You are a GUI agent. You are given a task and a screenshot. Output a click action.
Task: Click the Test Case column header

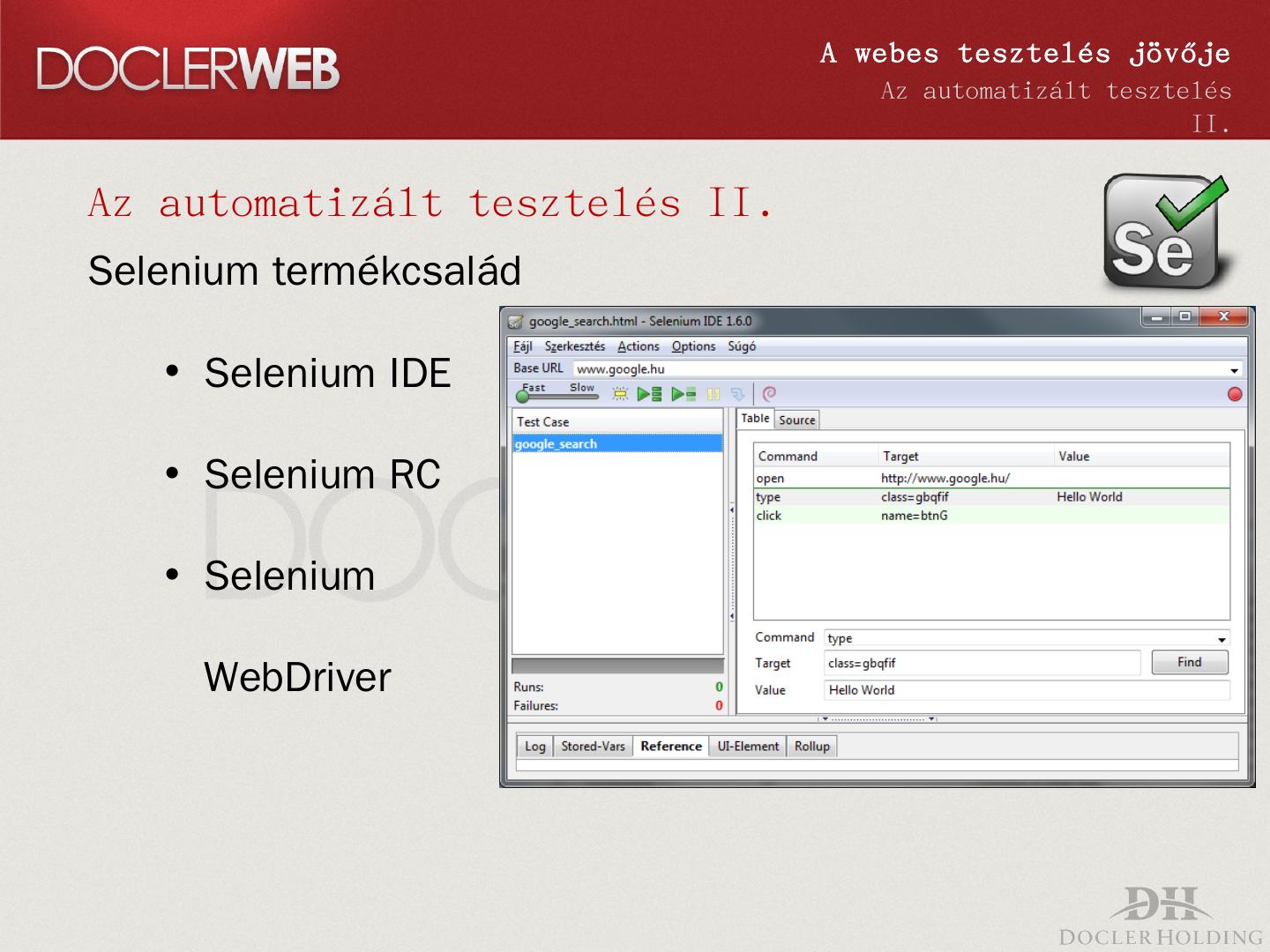coord(617,422)
